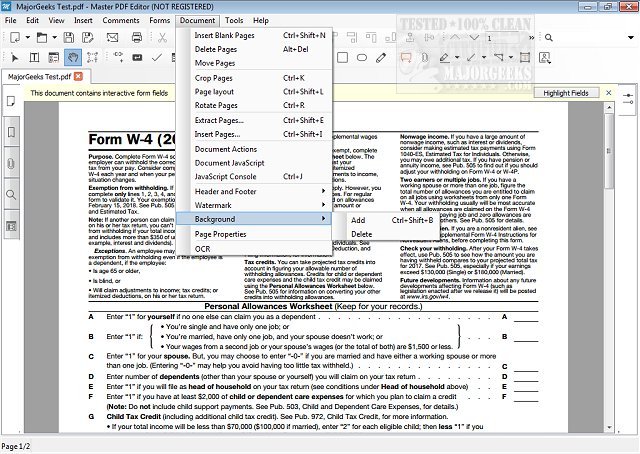Expand the polygon tool dropdown arrow
Image resolution: width=640 pixels, height=454 pixels.
point(511,58)
